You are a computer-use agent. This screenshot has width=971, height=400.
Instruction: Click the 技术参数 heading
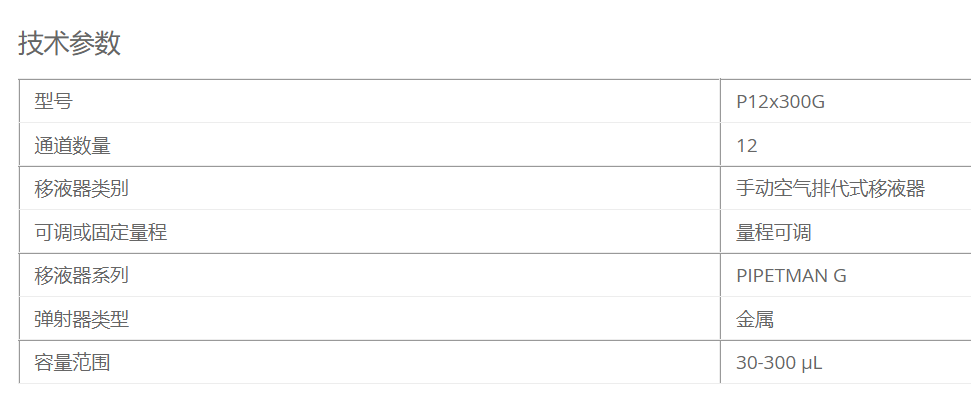69,43
